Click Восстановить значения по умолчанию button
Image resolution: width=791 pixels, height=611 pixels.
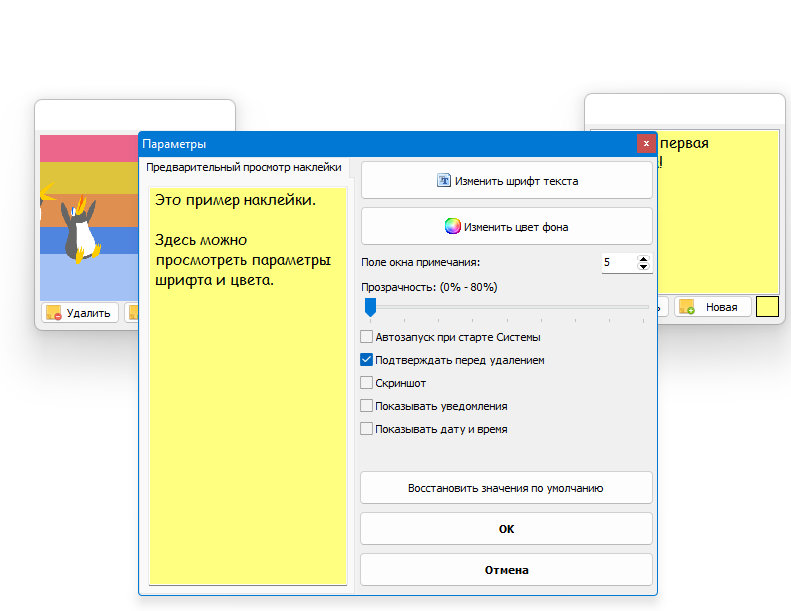point(506,488)
